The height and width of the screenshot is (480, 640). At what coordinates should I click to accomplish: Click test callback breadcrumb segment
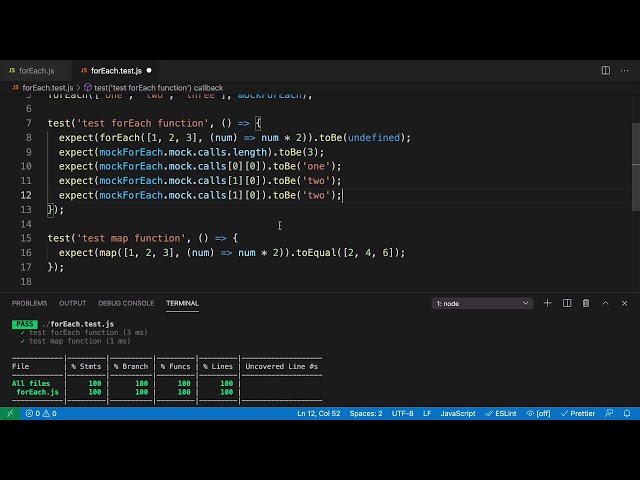[x=158, y=88]
